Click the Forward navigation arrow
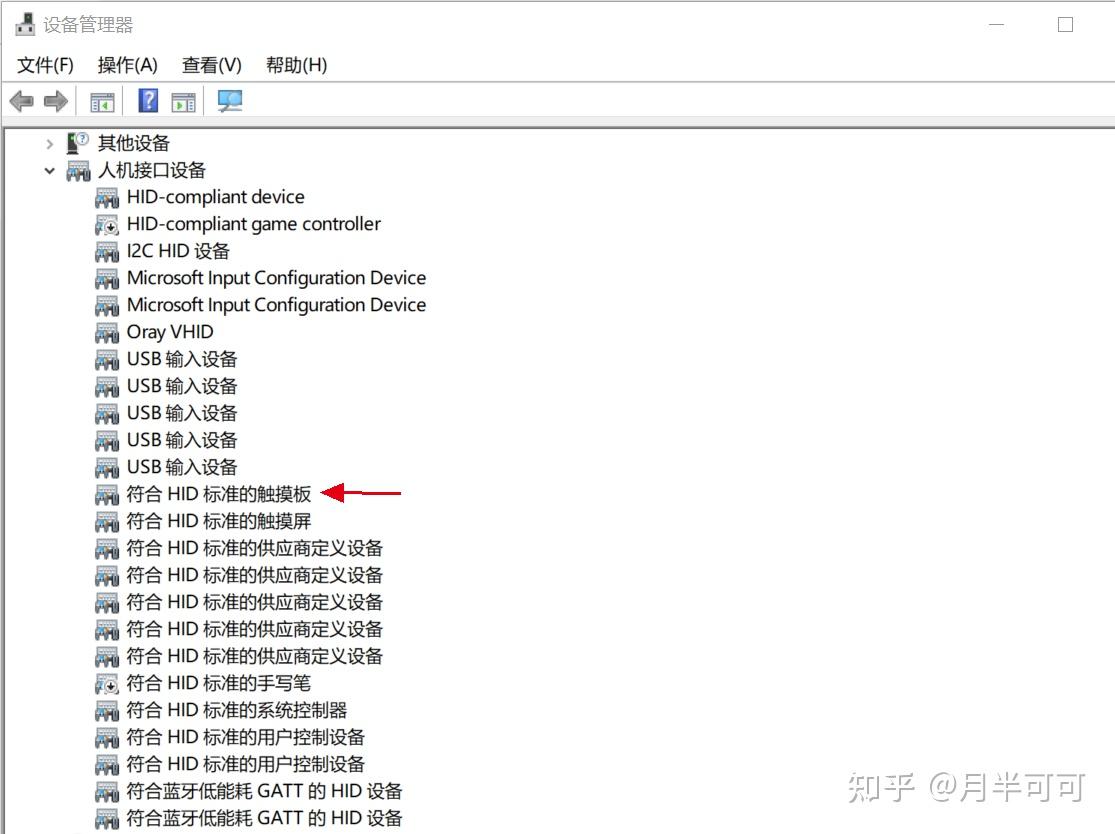Viewport: 1115px width, 834px height. point(55,100)
